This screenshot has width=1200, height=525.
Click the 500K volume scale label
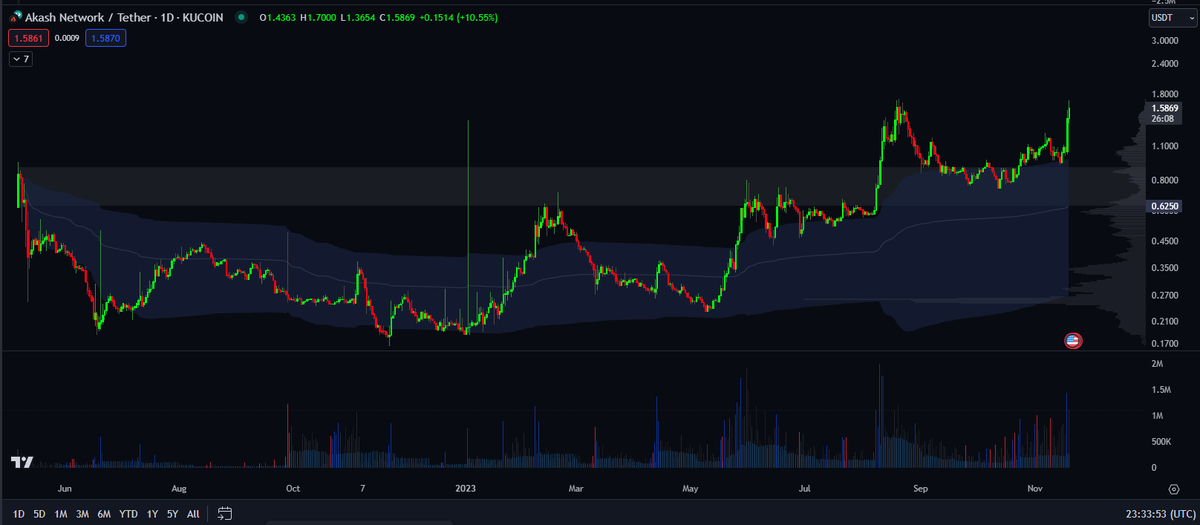click(1162, 441)
